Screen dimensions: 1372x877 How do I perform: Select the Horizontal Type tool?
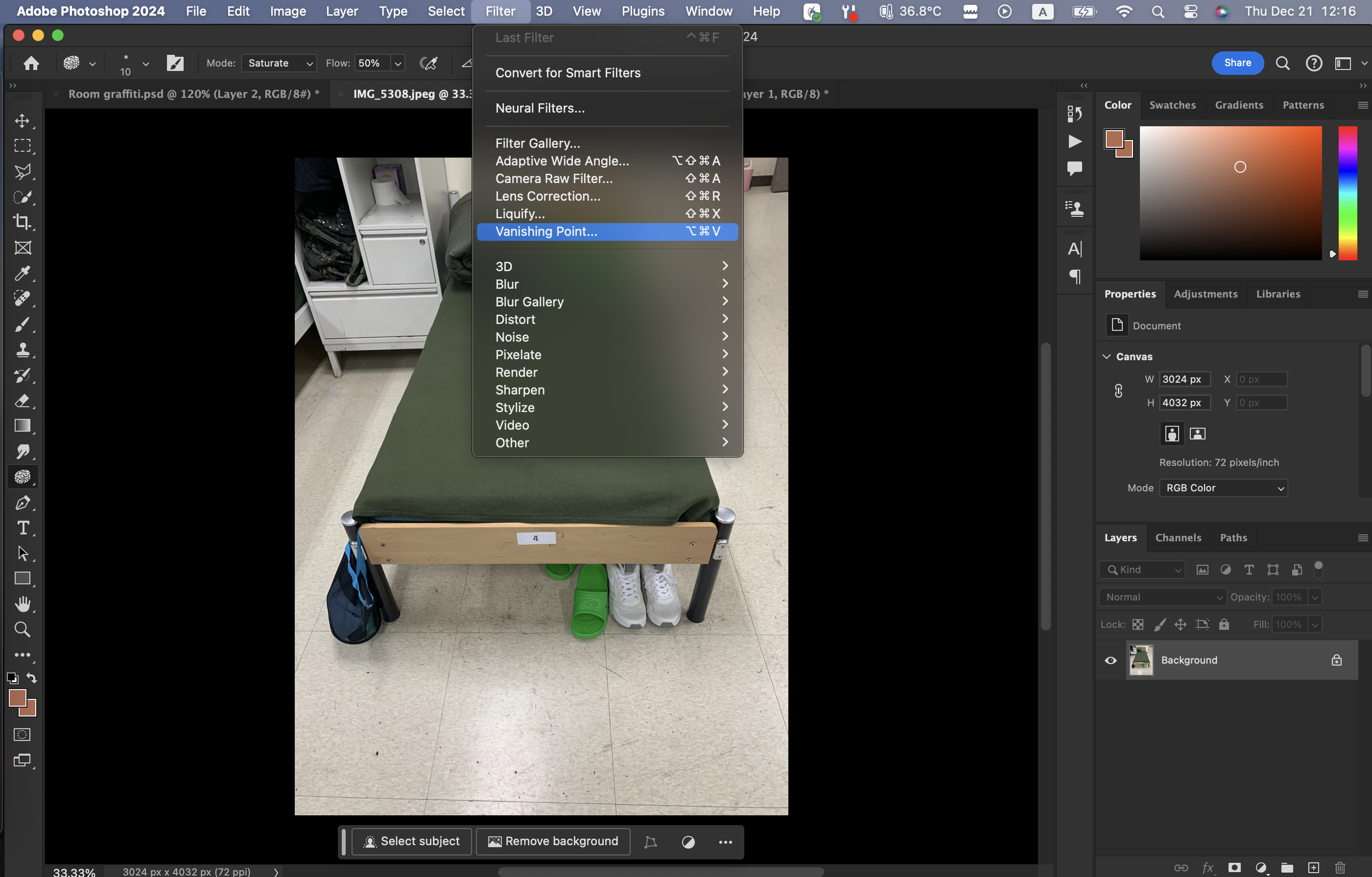tap(22, 528)
